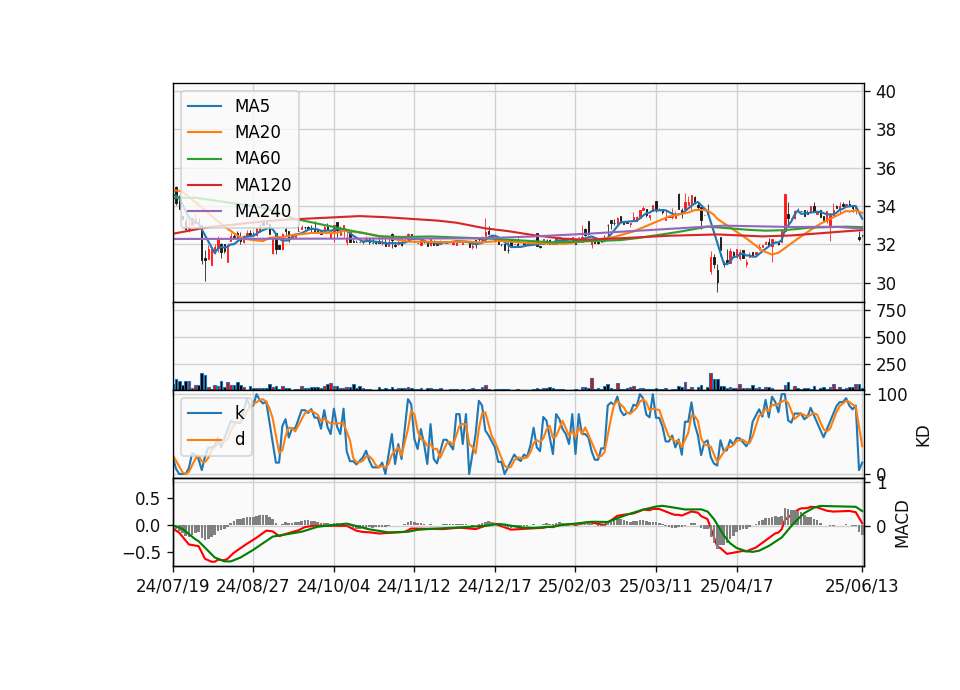Click the MA240 legend label

click(x=263, y=211)
